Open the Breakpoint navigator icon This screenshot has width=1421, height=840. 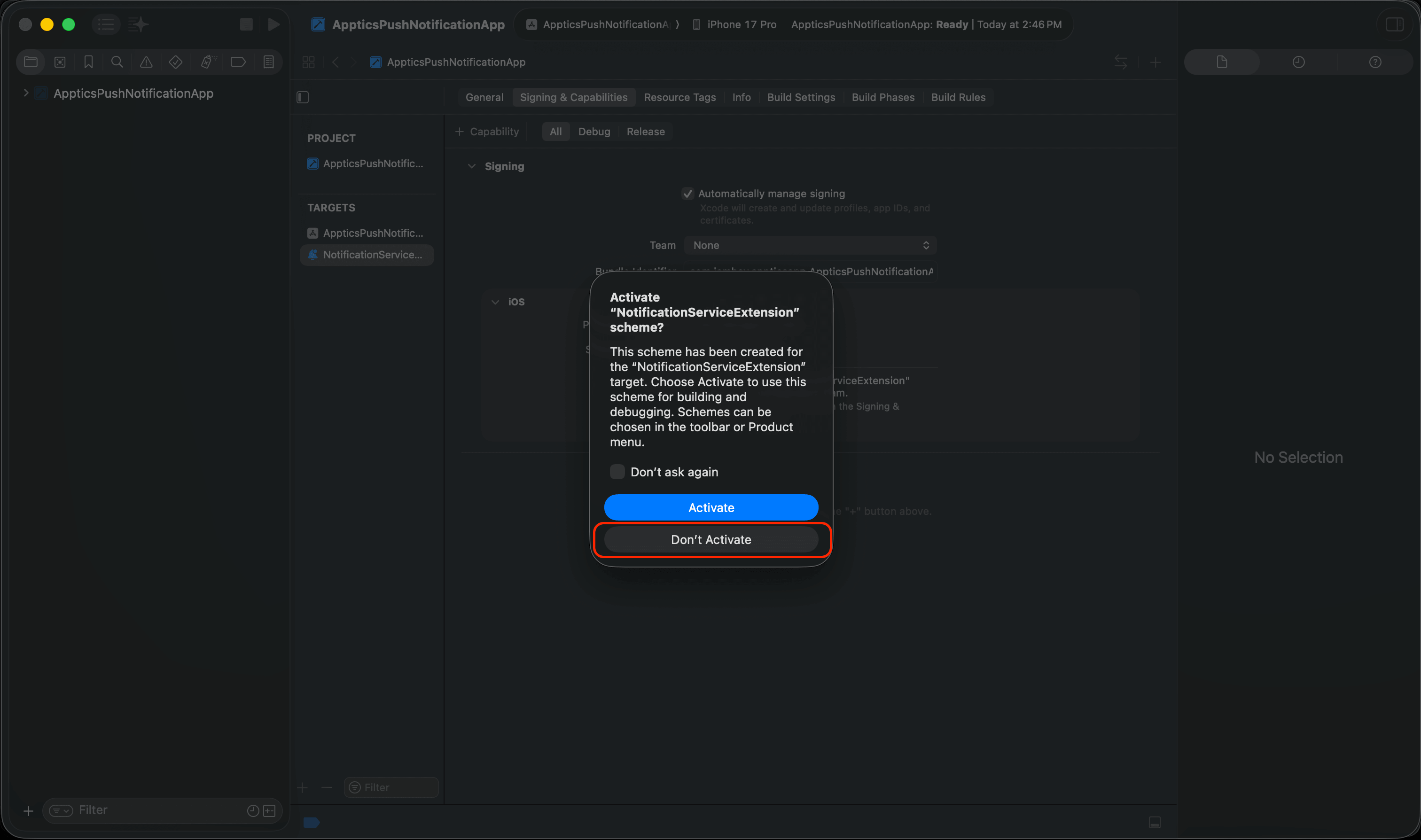pos(238,62)
